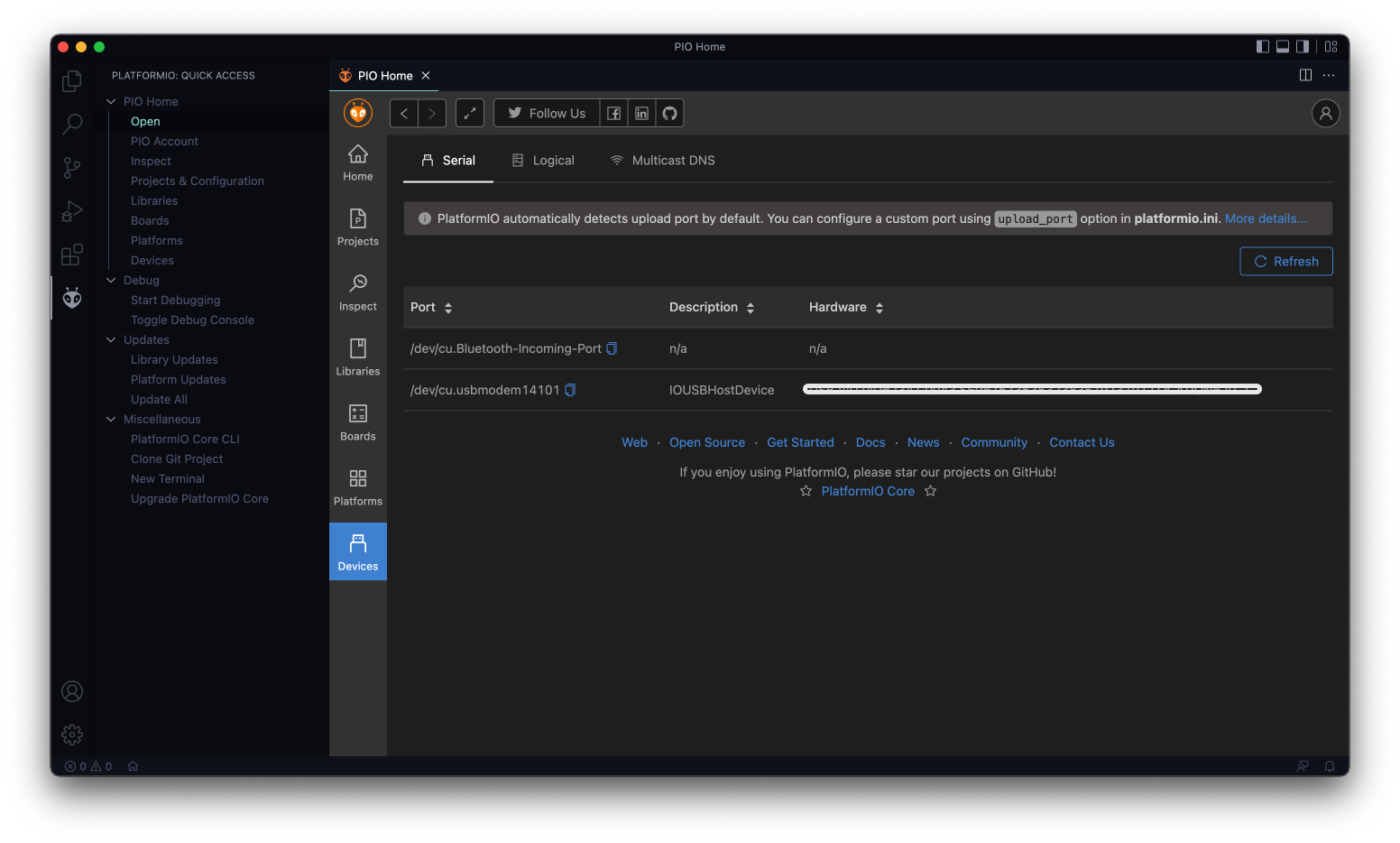Screen dimensions: 1400x843
Task: Open Accounts icon in activity bar
Action: tap(72, 691)
